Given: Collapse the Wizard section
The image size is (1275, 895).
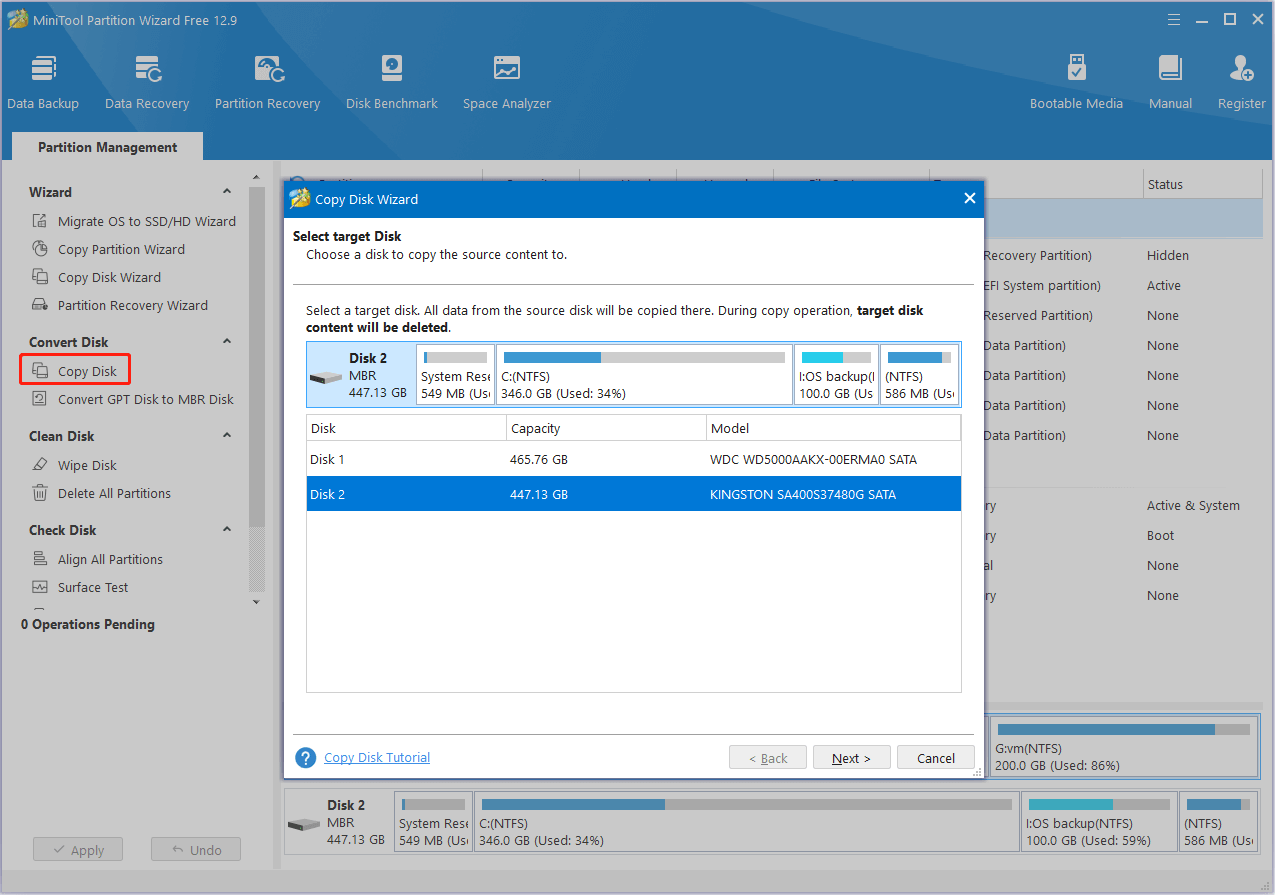Looking at the screenshot, I should (227, 192).
